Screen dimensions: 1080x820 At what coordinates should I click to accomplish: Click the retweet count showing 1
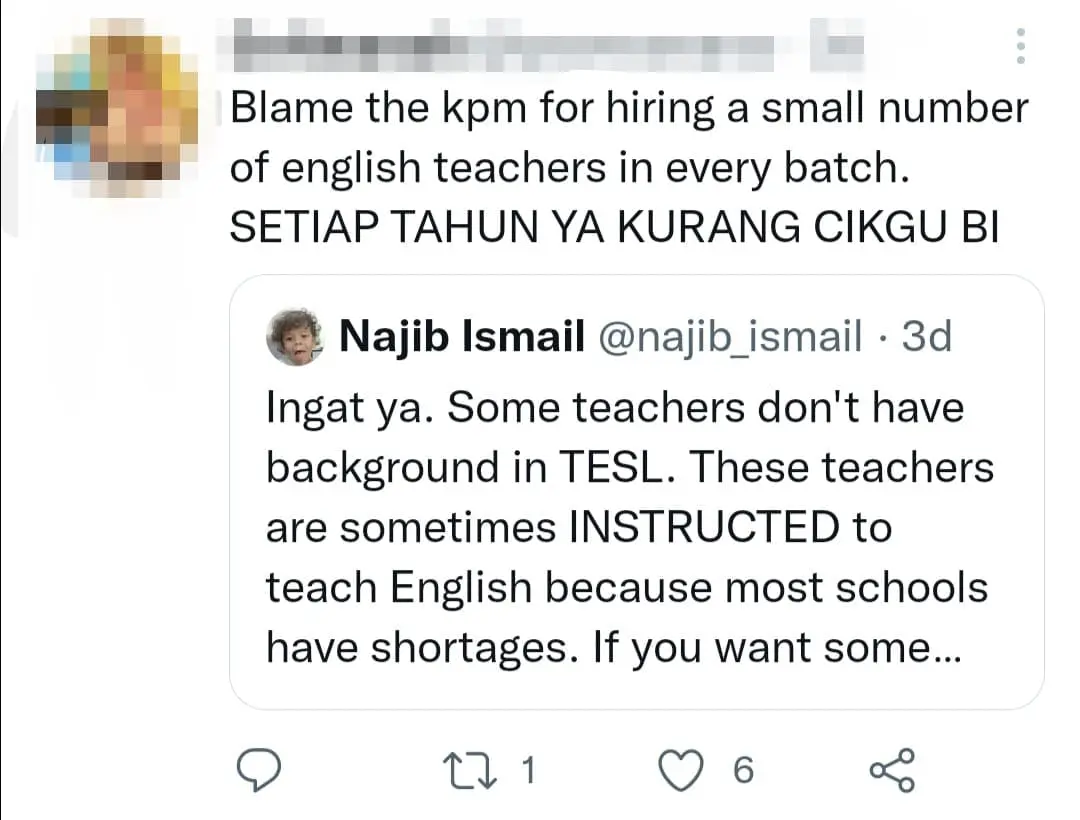coord(530,771)
